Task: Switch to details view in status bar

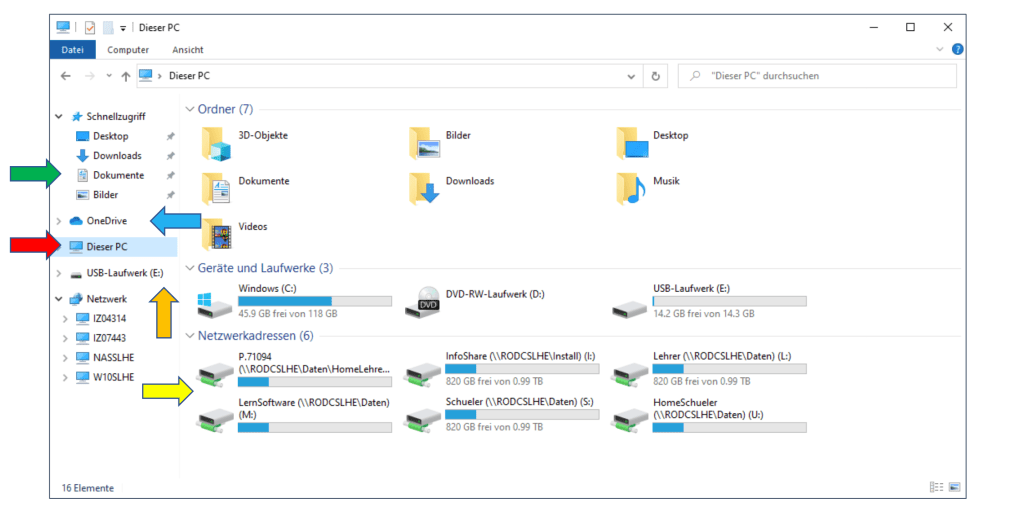Action: click(936, 488)
